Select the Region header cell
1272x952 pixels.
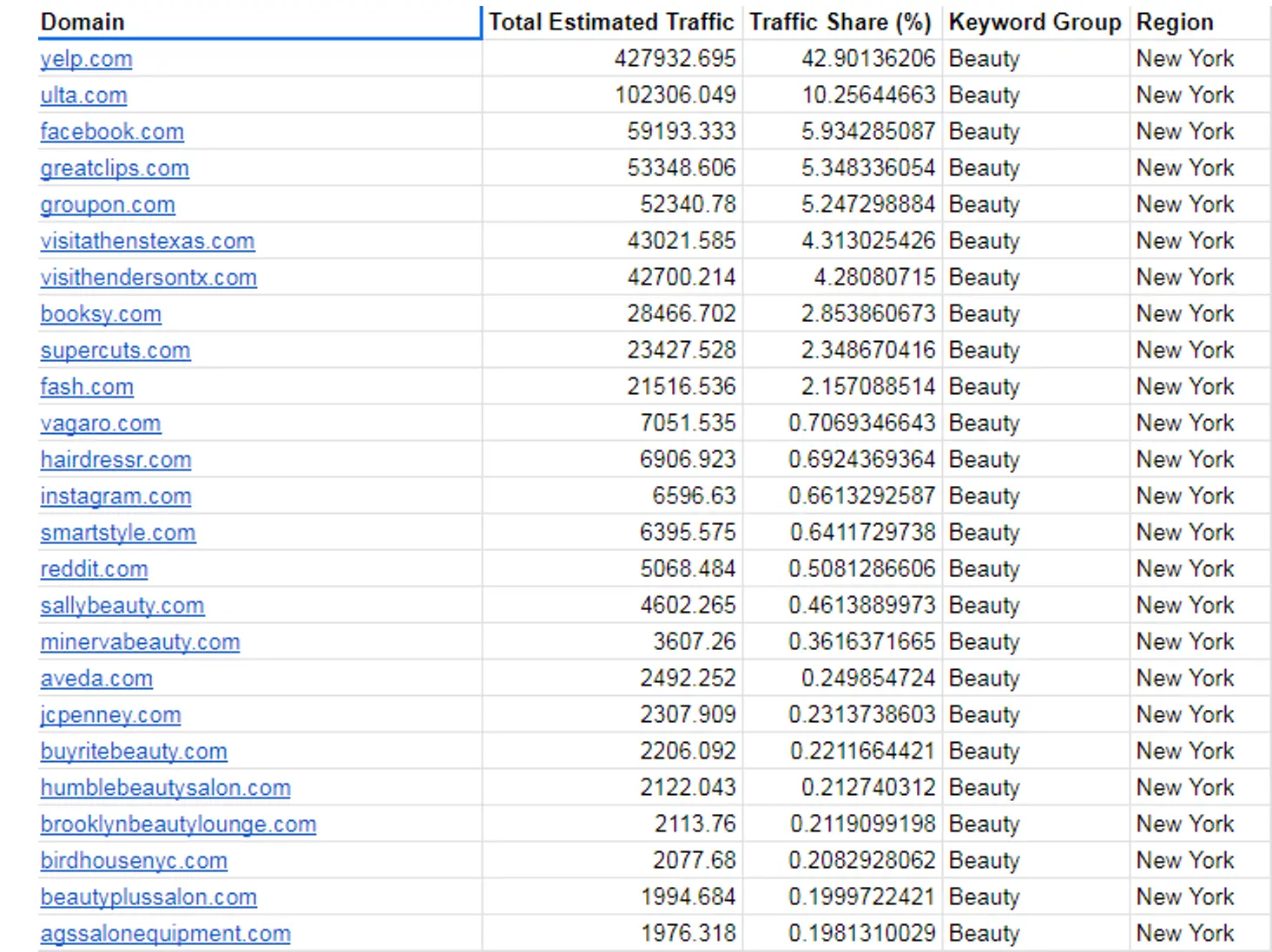[x=1175, y=22]
